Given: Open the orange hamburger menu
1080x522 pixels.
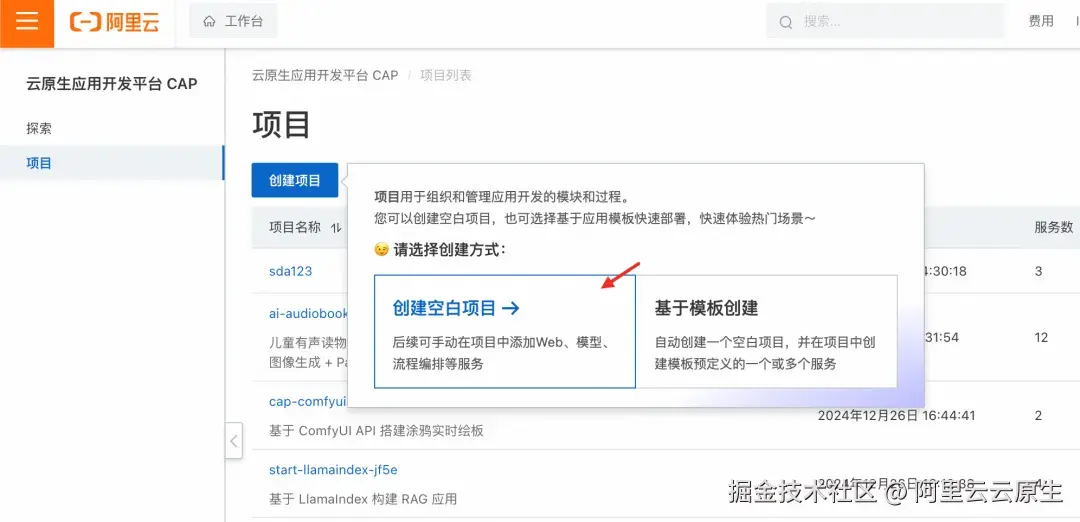Looking at the screenshot, I should [27, 21].
